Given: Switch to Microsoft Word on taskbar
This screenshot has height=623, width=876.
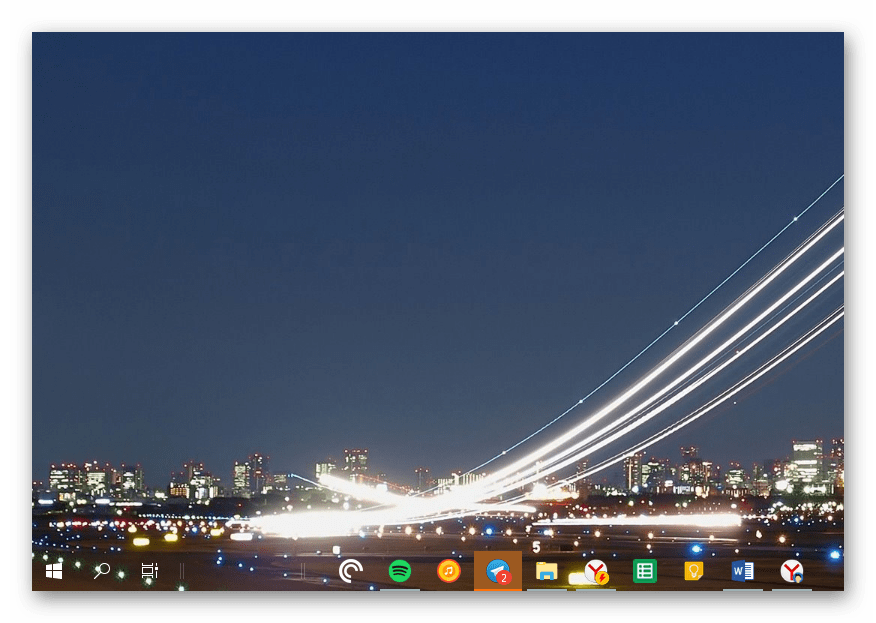Looking at the screenshot, I should pyautogui.click(x=742, y=571).
